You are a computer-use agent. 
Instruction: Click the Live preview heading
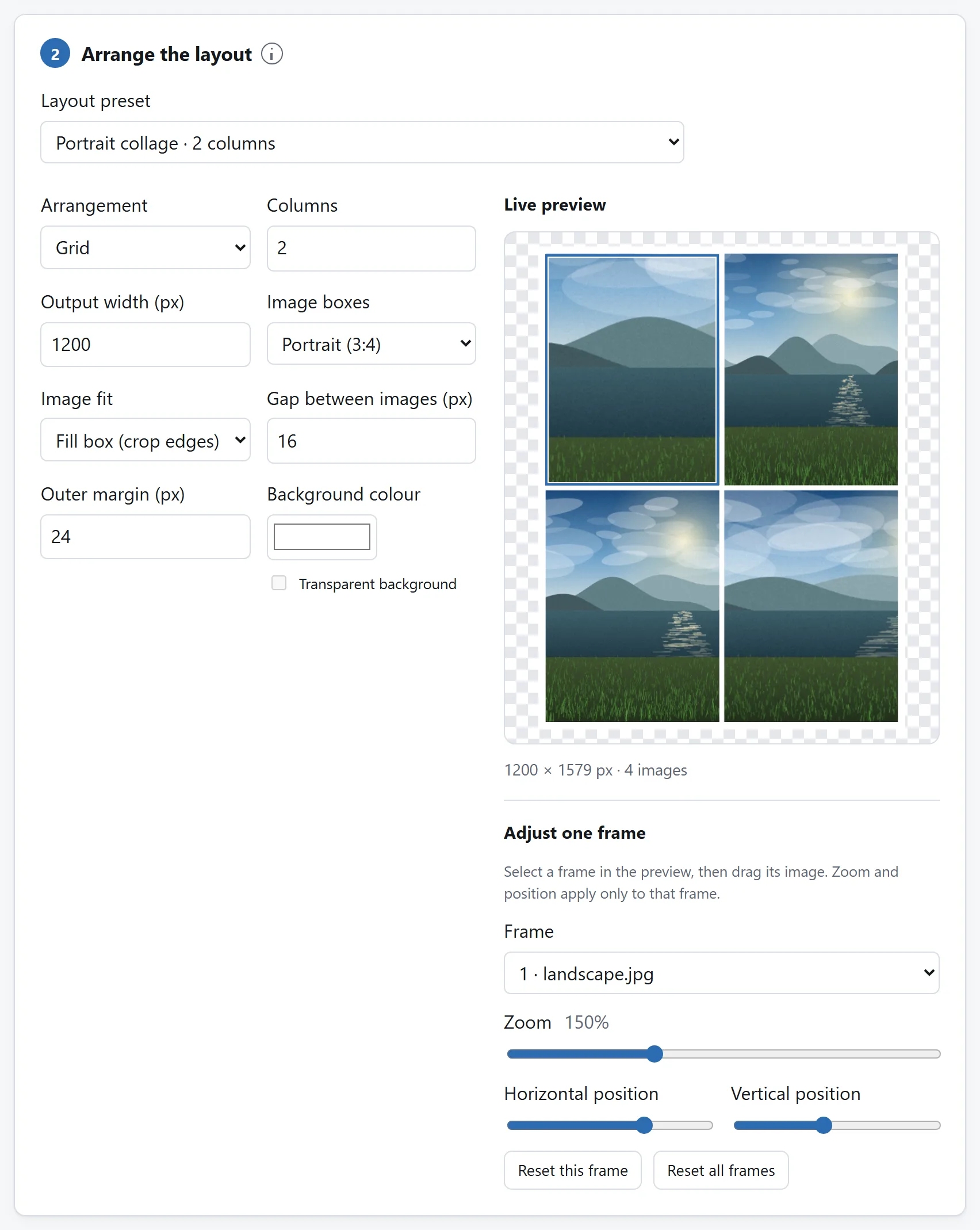click(555, 205)
